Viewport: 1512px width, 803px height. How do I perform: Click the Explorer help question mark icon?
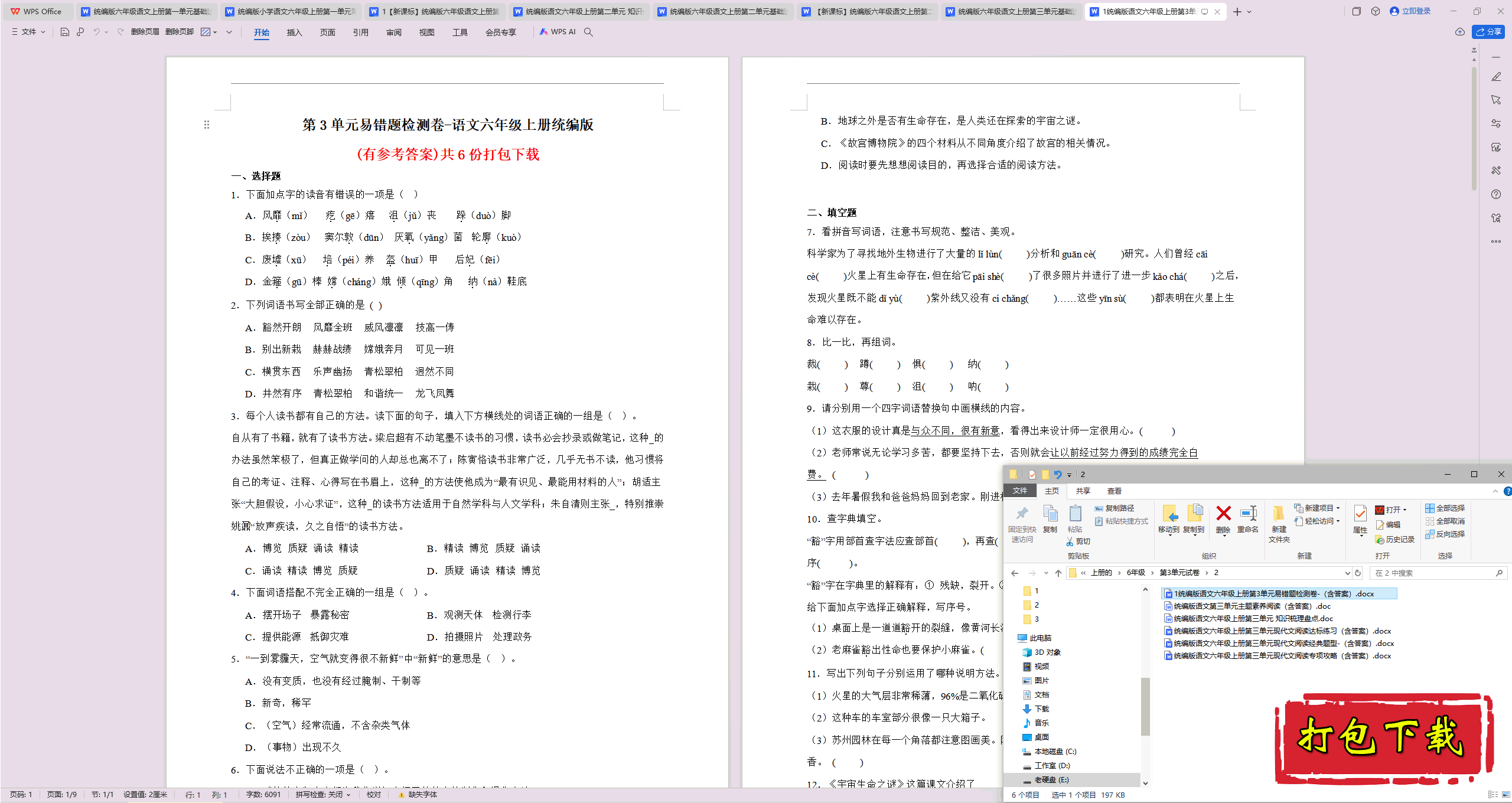pos(1507,491)
